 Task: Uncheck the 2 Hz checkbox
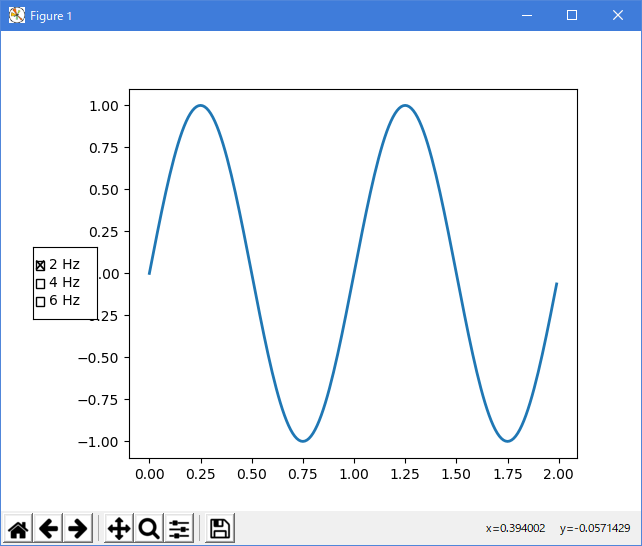click(40, 266)
